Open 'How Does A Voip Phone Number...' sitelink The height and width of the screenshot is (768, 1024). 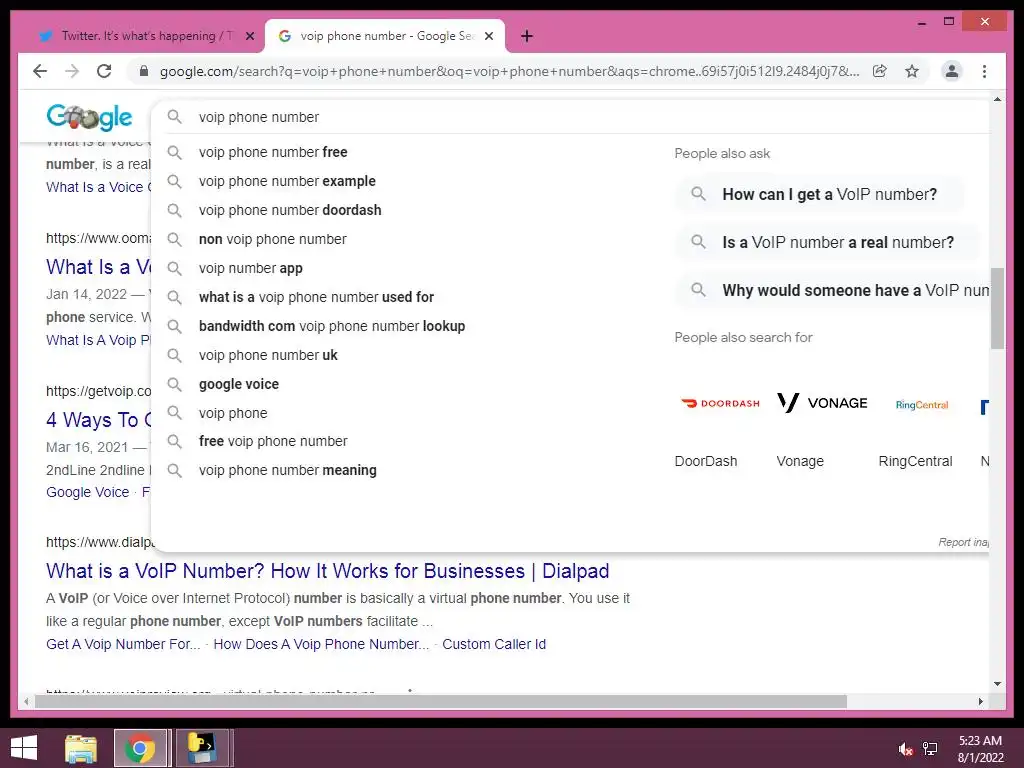click(321, 644)
